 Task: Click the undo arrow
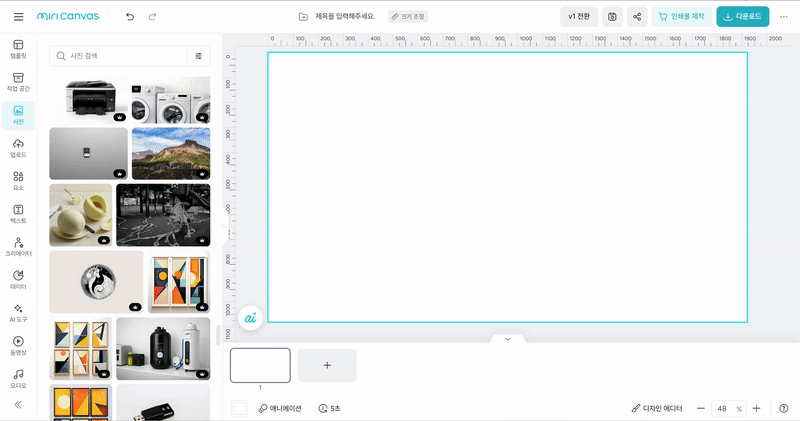pyautogui.click(x=130, y=17)
